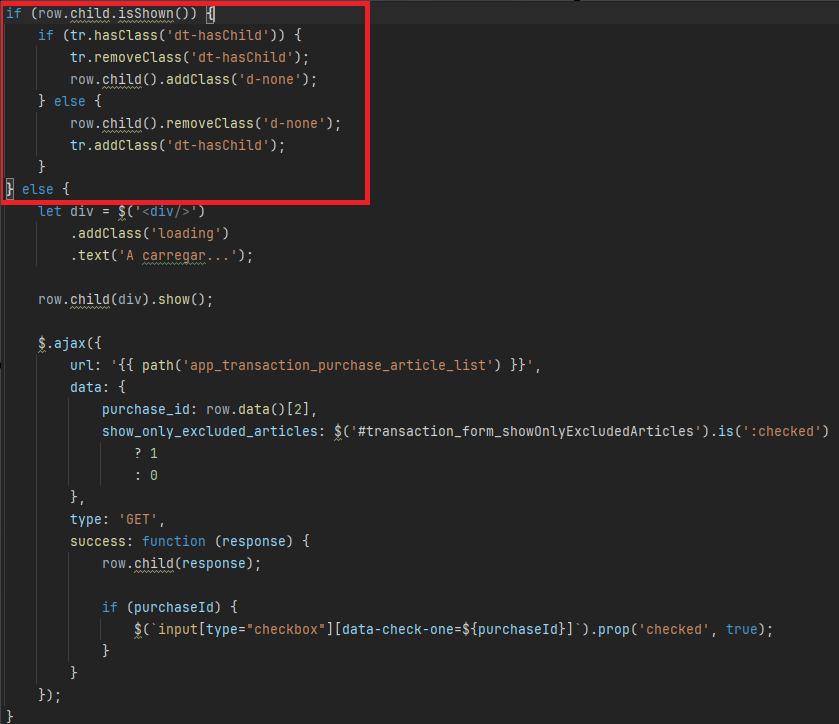Click row.child().removeClass('d-none') line
The width and height of the screenshot is (839, 724).
[x=205, y=123]
